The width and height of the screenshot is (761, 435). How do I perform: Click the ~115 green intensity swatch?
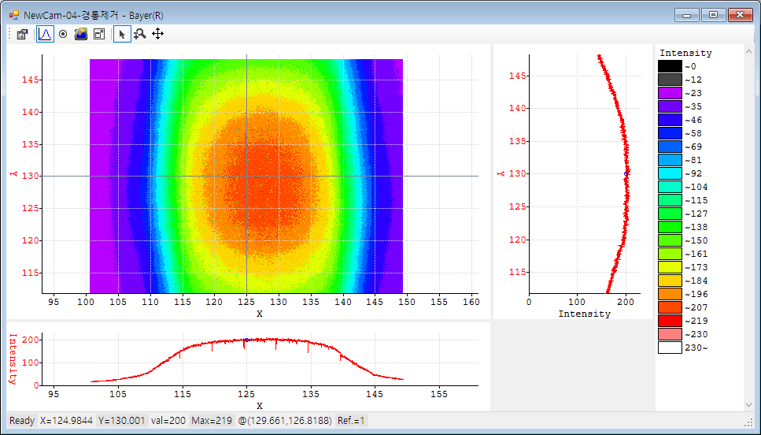coord(670,201)
